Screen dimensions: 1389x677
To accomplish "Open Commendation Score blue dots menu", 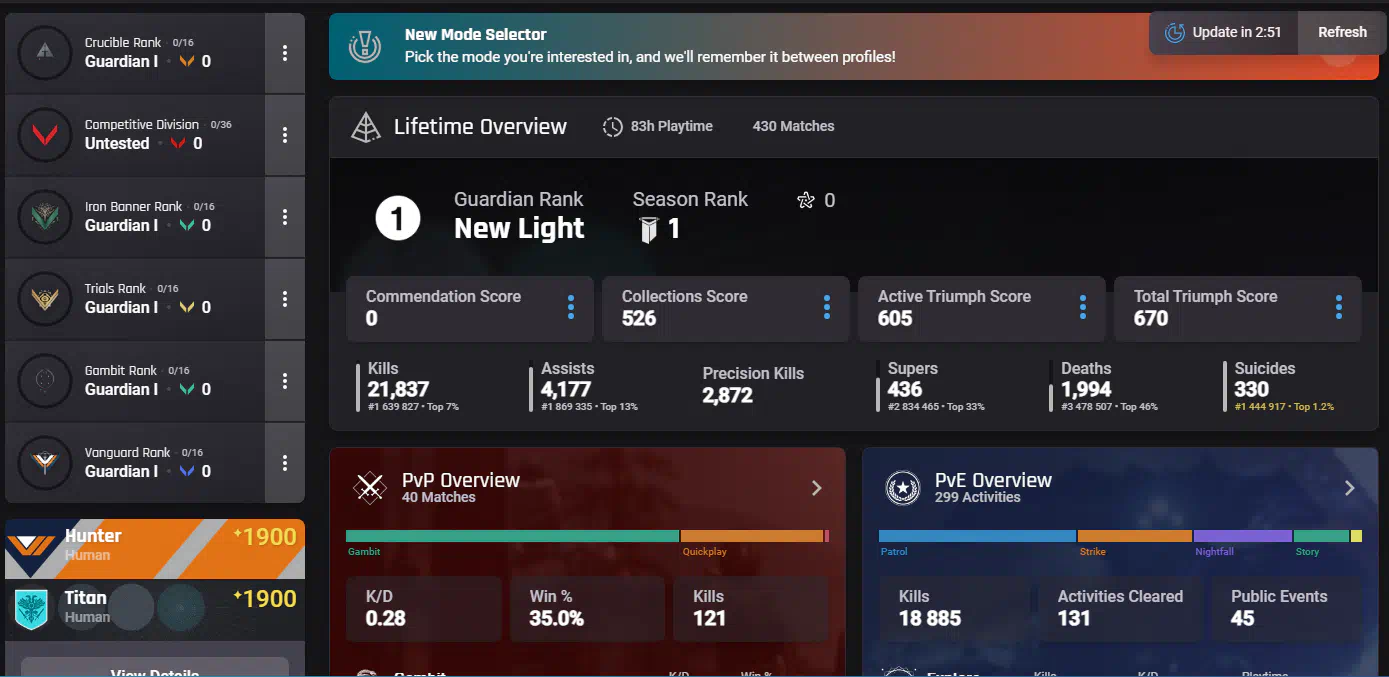I will pos(571,308).
